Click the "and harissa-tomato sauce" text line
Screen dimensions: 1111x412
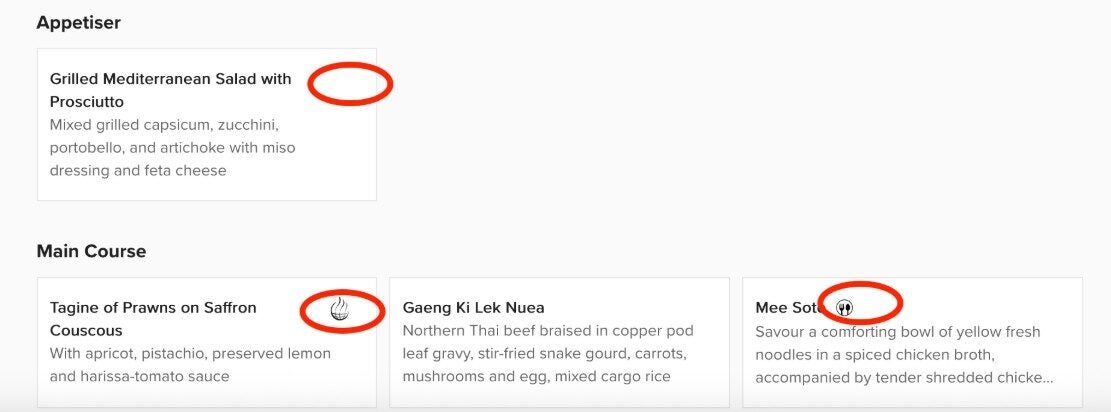[139, 376]
